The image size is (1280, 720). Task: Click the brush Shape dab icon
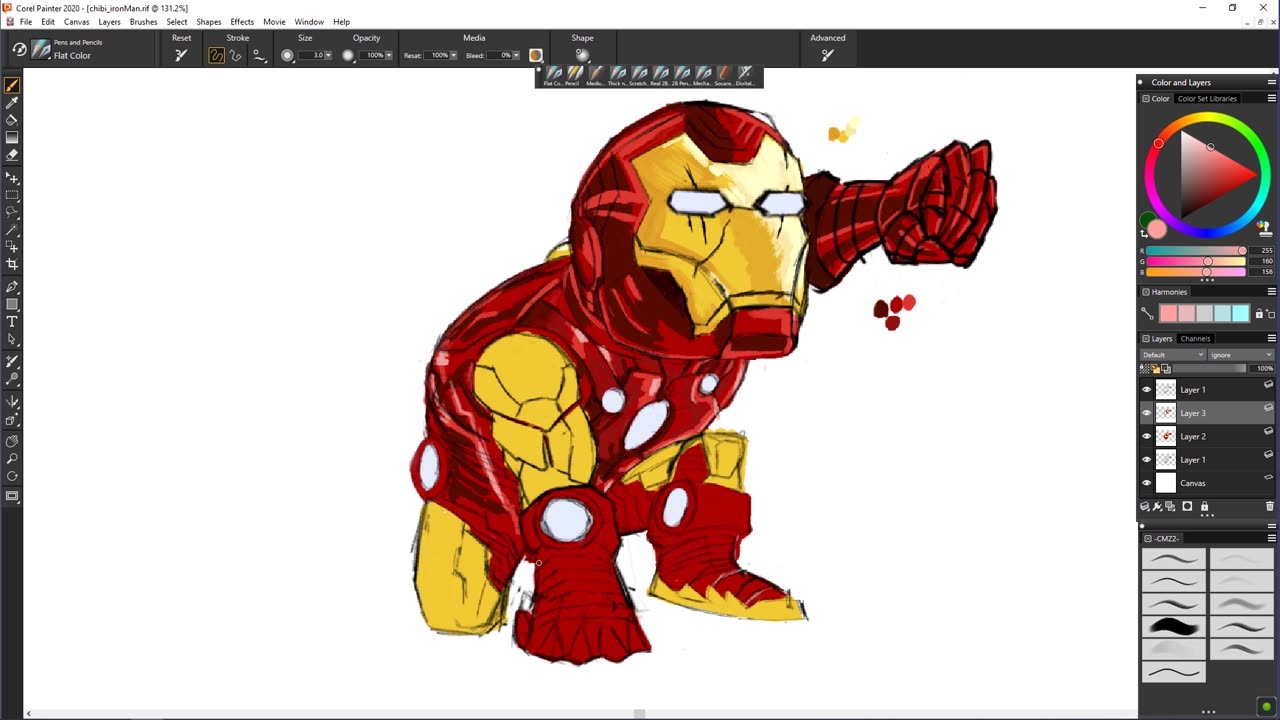(582, 55)
